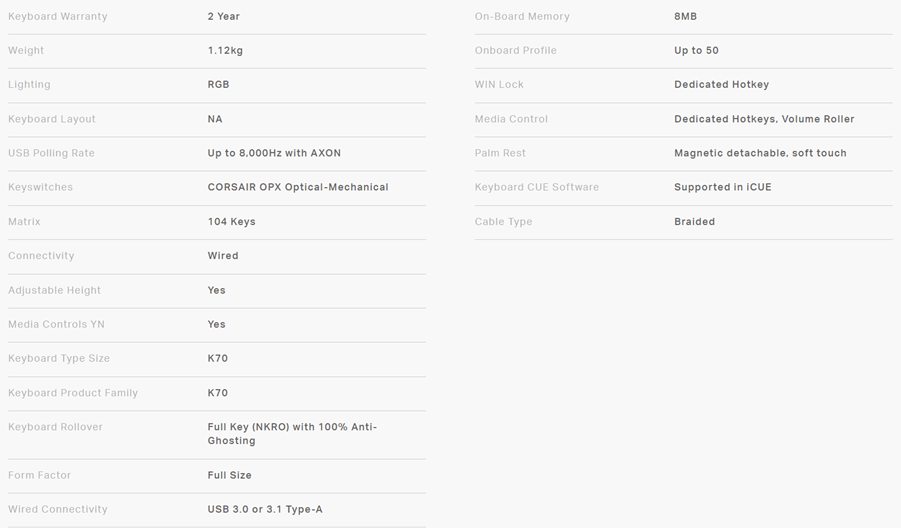Select the 'Dedicated Hotkeys, Volume Roller' text
This screenshot has width=901, height=528.
(764, 119)
